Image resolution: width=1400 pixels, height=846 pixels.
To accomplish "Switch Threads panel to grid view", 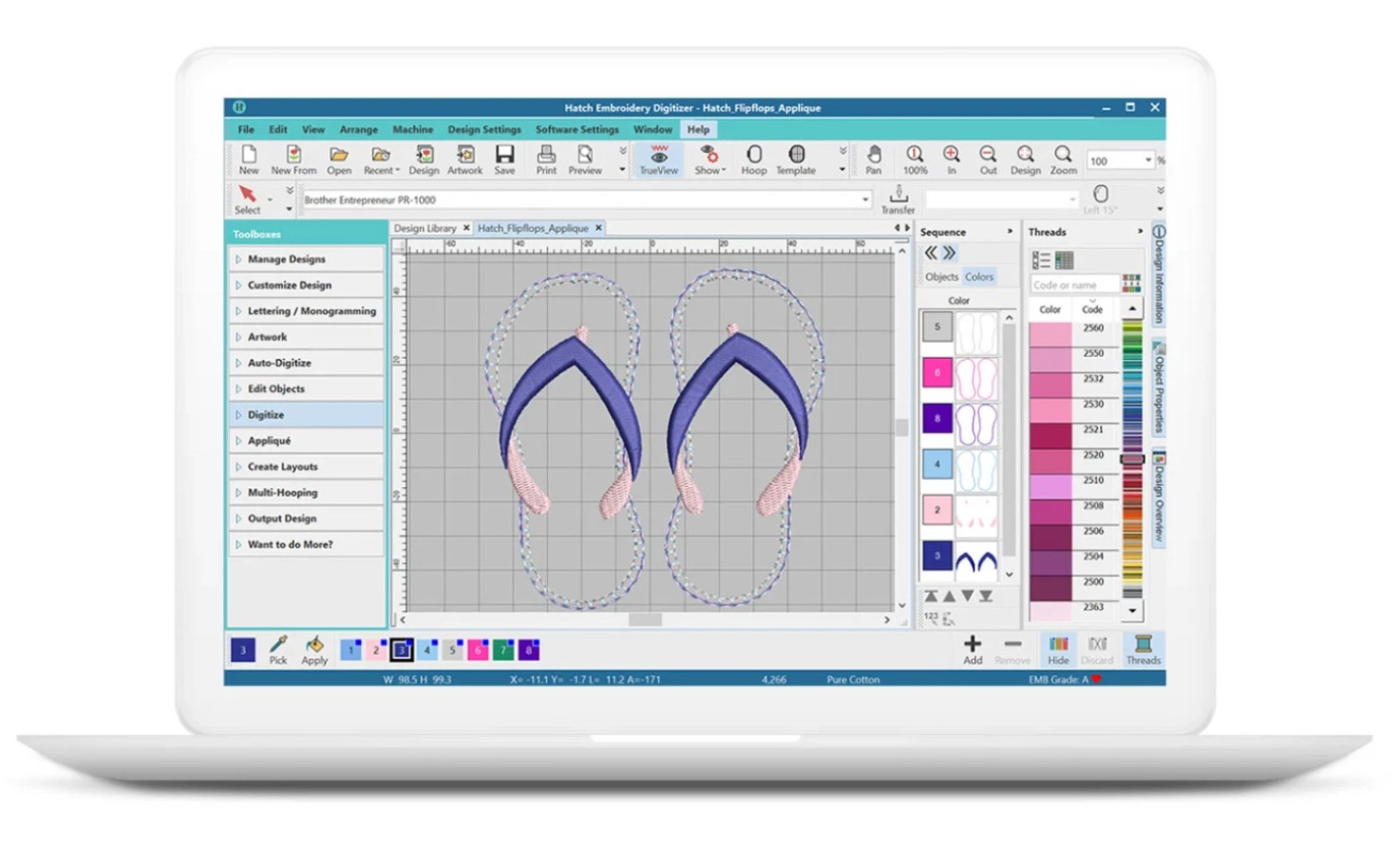I will 1064,260.
